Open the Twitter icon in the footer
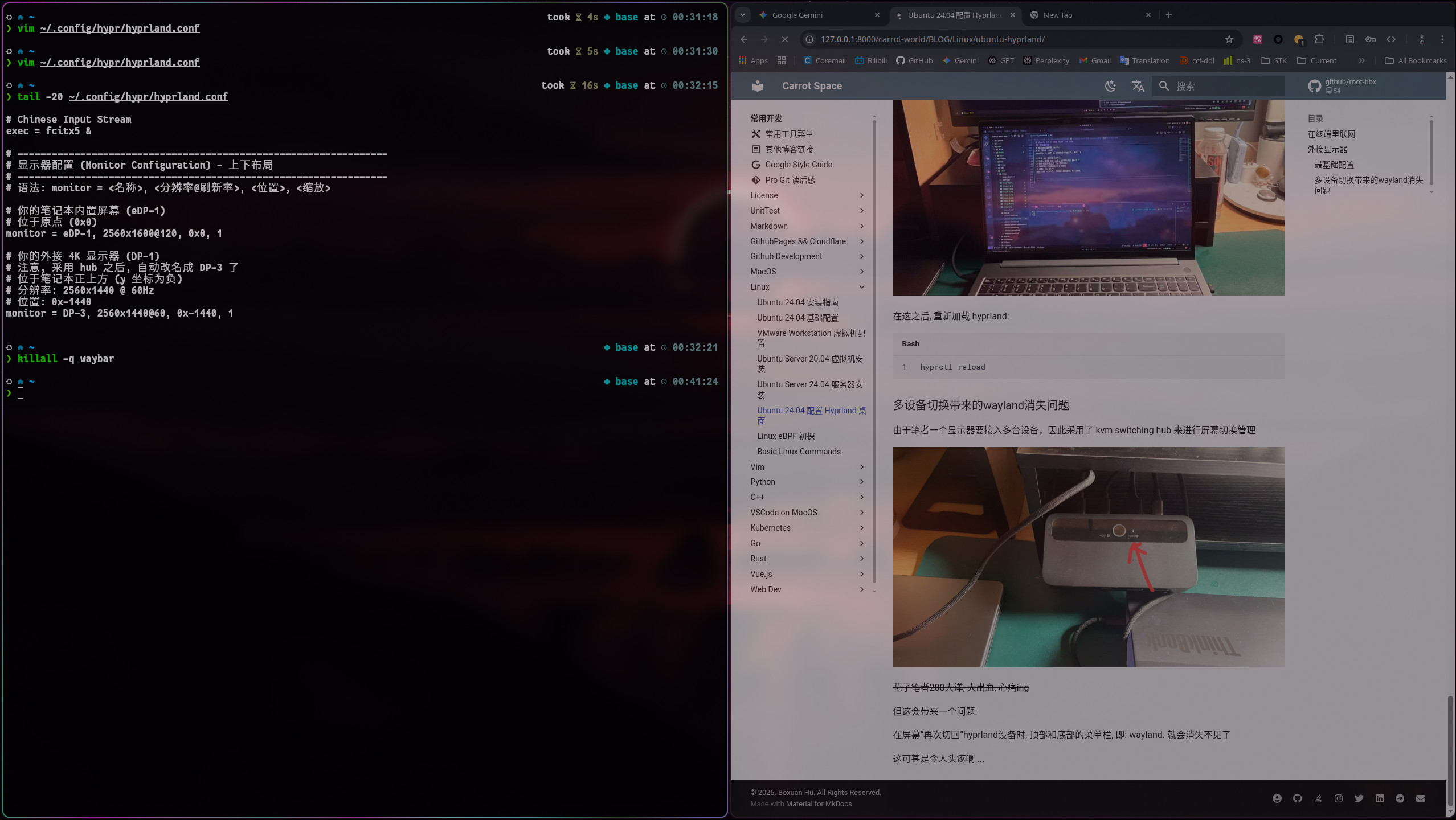 (x=1359, y=798)
